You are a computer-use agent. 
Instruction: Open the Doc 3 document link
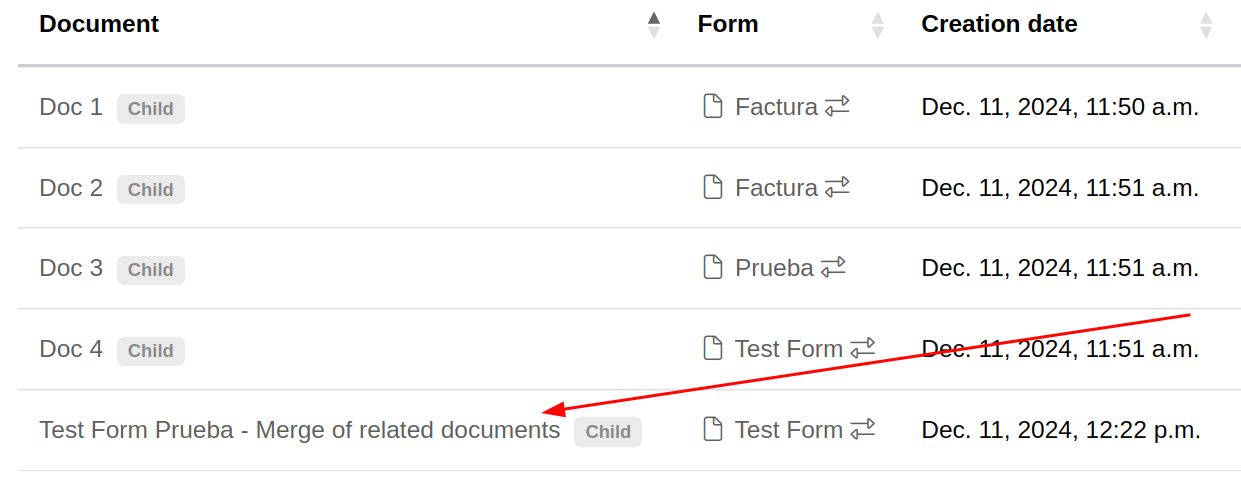[x=71, y=268]
